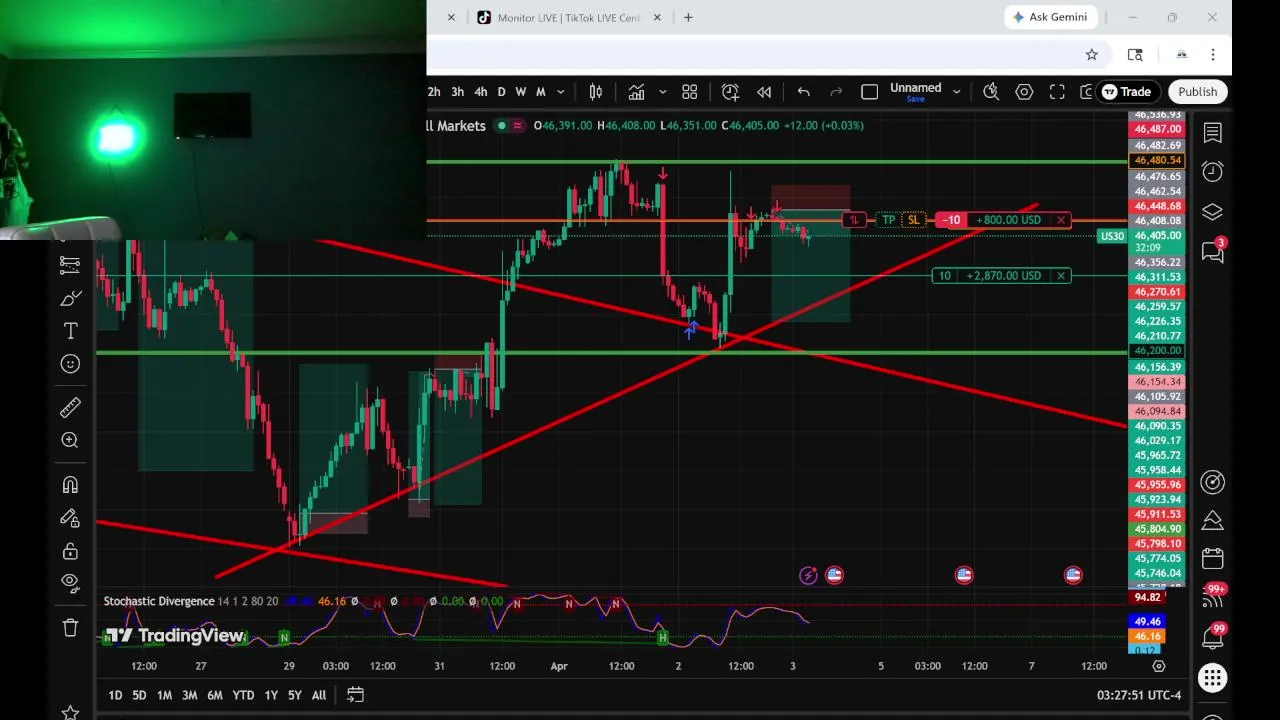Open the products grid icon
Viewport: 1280px width, 720px height.
(x=1212, y=679)
